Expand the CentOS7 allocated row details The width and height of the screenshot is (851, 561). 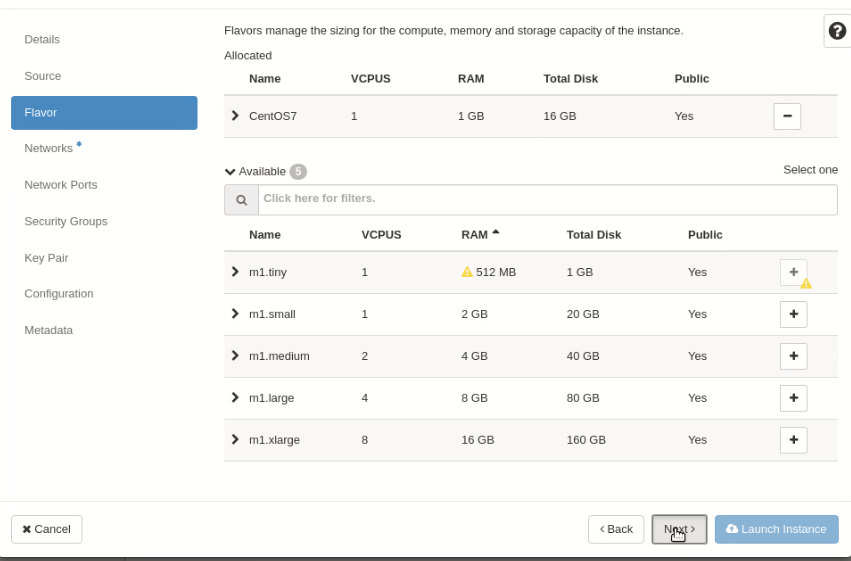pyautogui.click(x=235, y=116)
